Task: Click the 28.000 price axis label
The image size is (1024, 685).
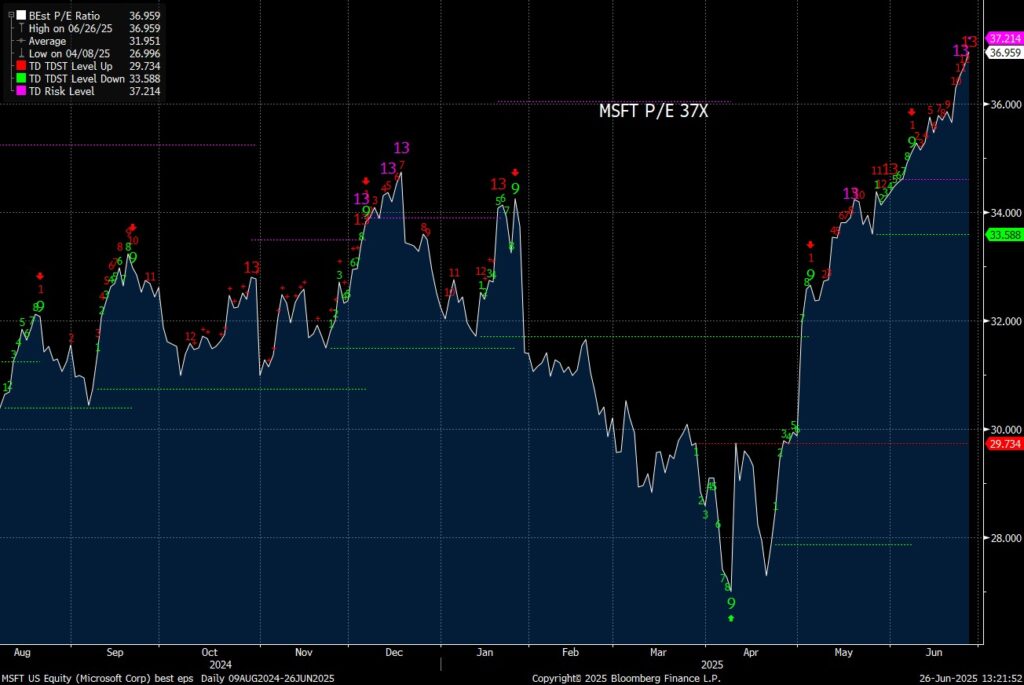Action: (1004, 538)
